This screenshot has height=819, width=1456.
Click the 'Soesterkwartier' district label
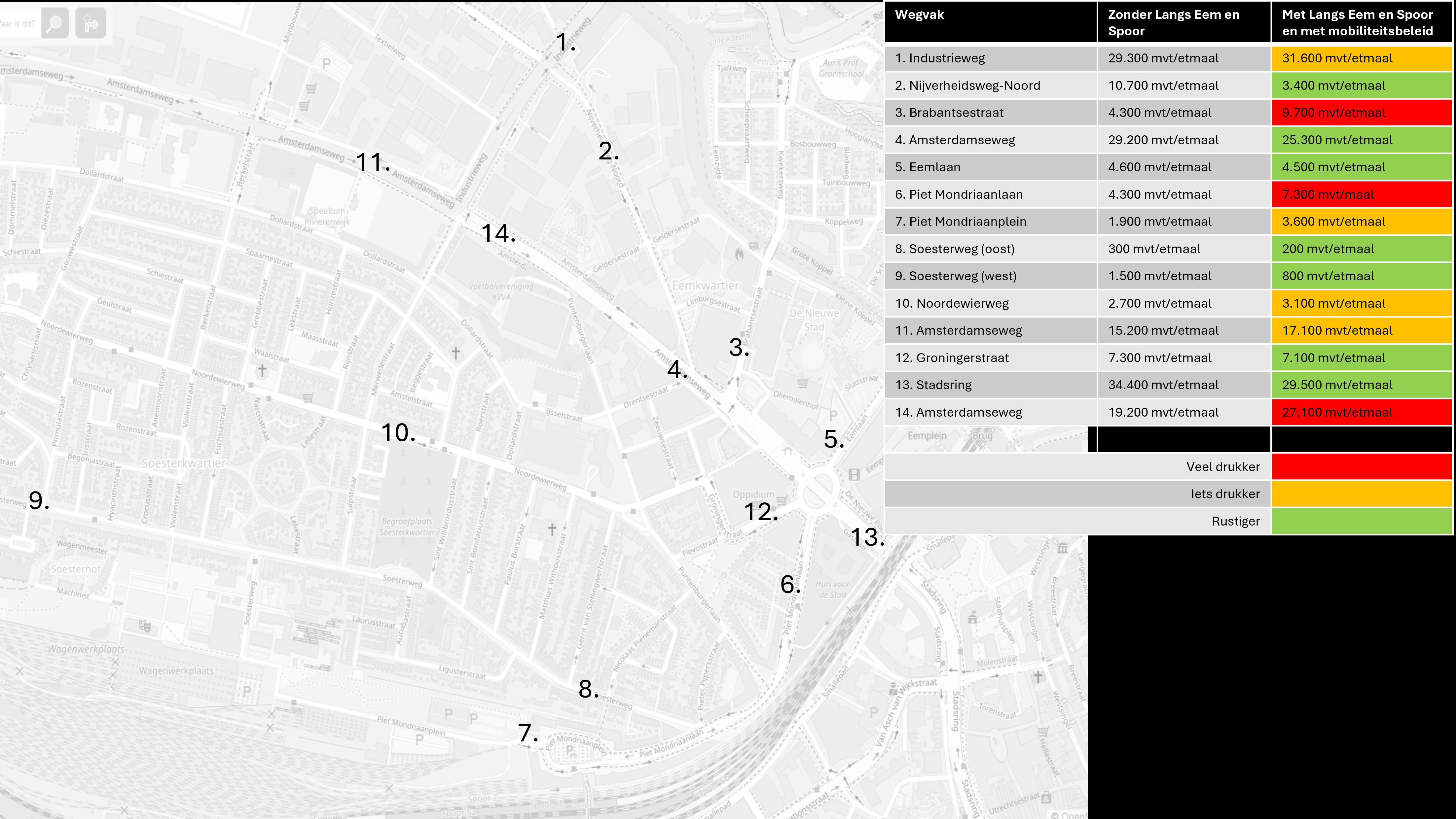[184, 463]
